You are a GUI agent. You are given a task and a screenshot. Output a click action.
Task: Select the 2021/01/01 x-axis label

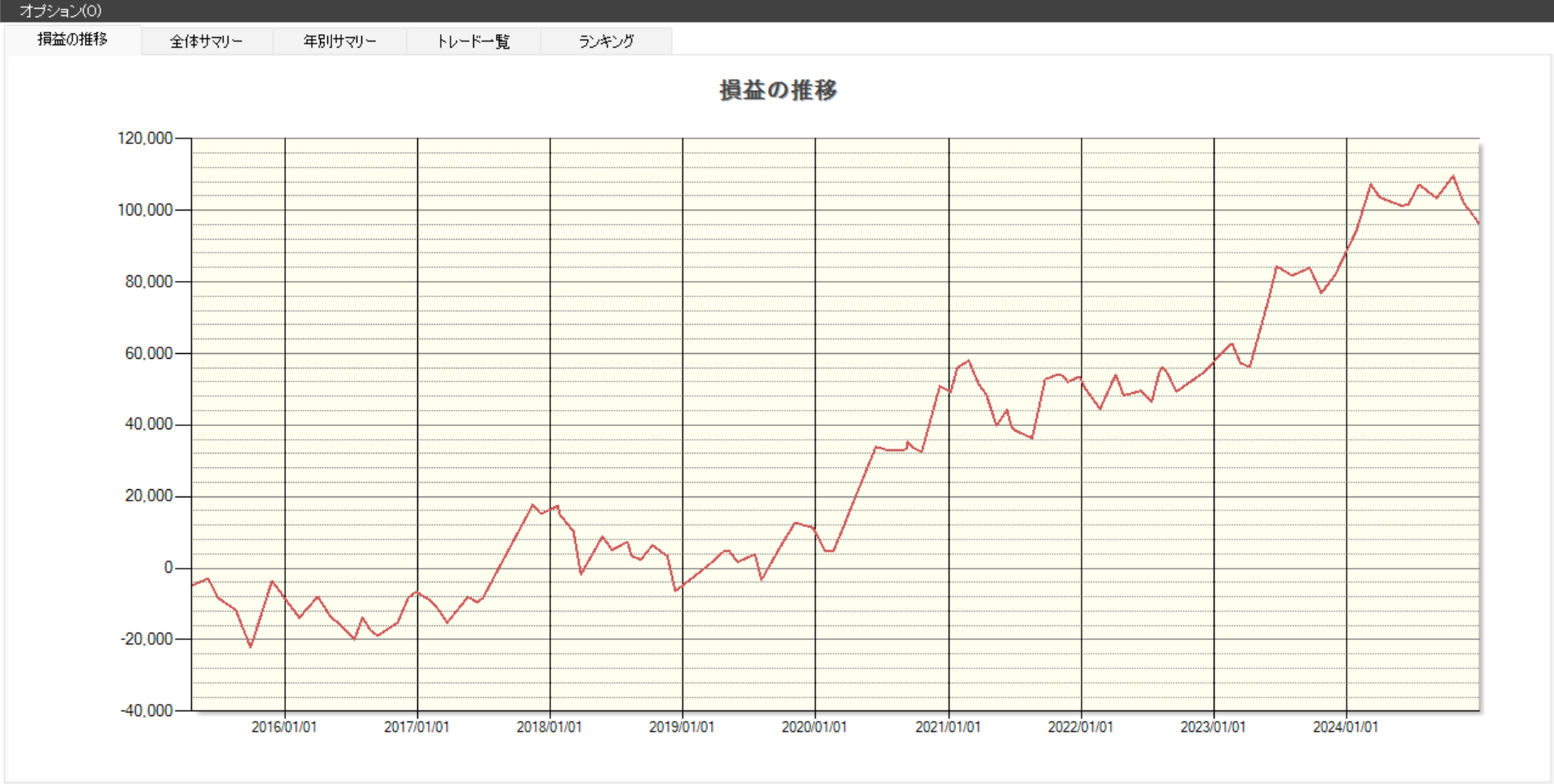pyautogui.click(x=948, y=726)
